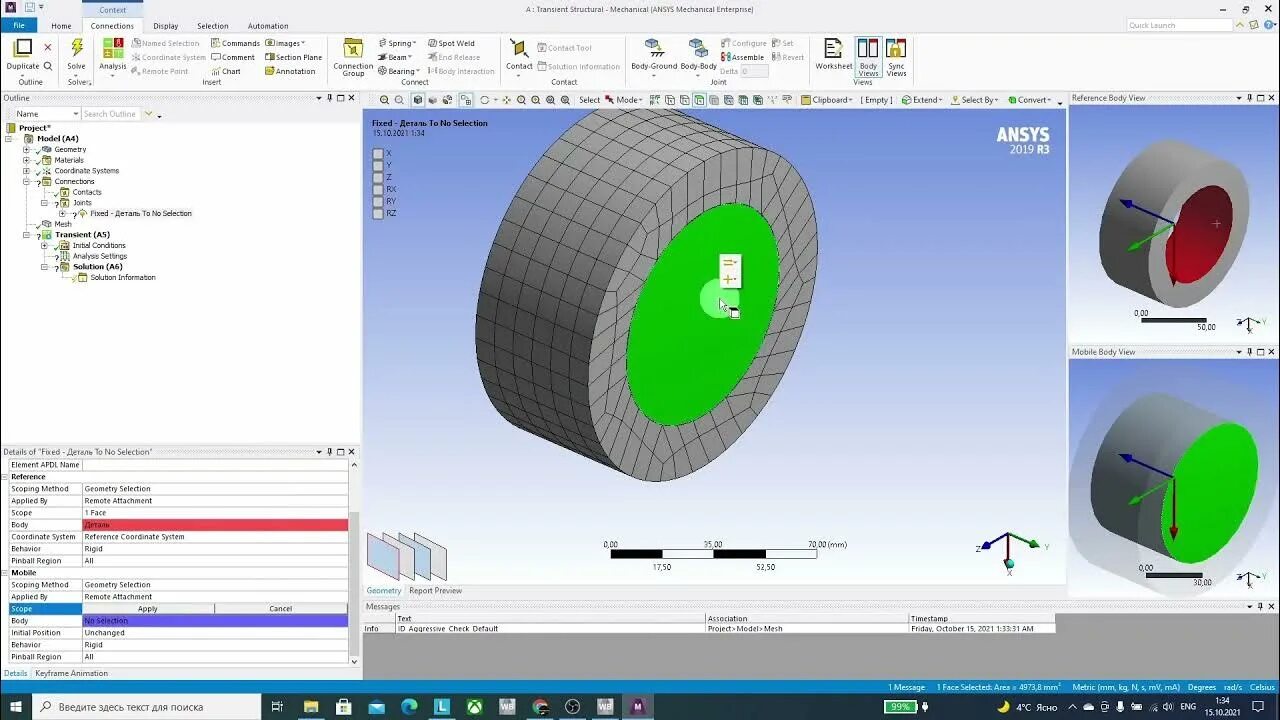The image size is (1280, 720).
Task: Collapse the Transient (A5) node
Action: pos(27,235)
